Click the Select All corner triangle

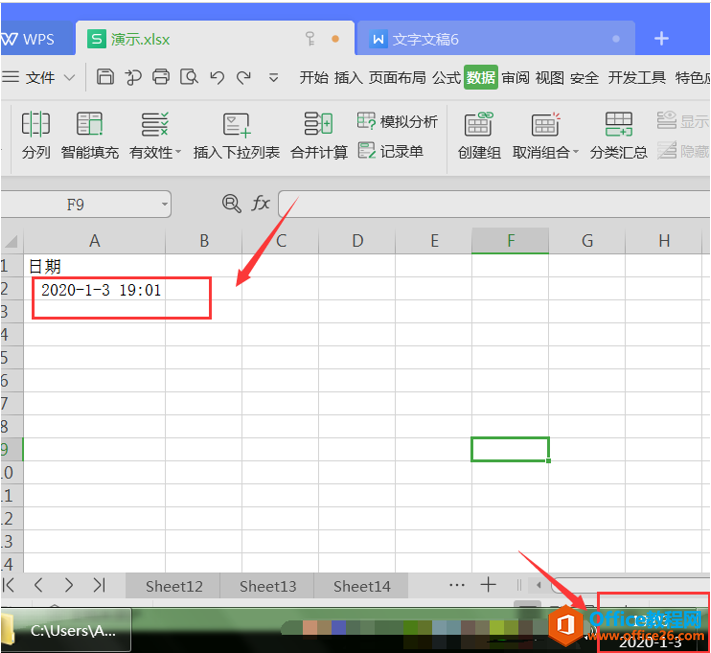point(11,241)
